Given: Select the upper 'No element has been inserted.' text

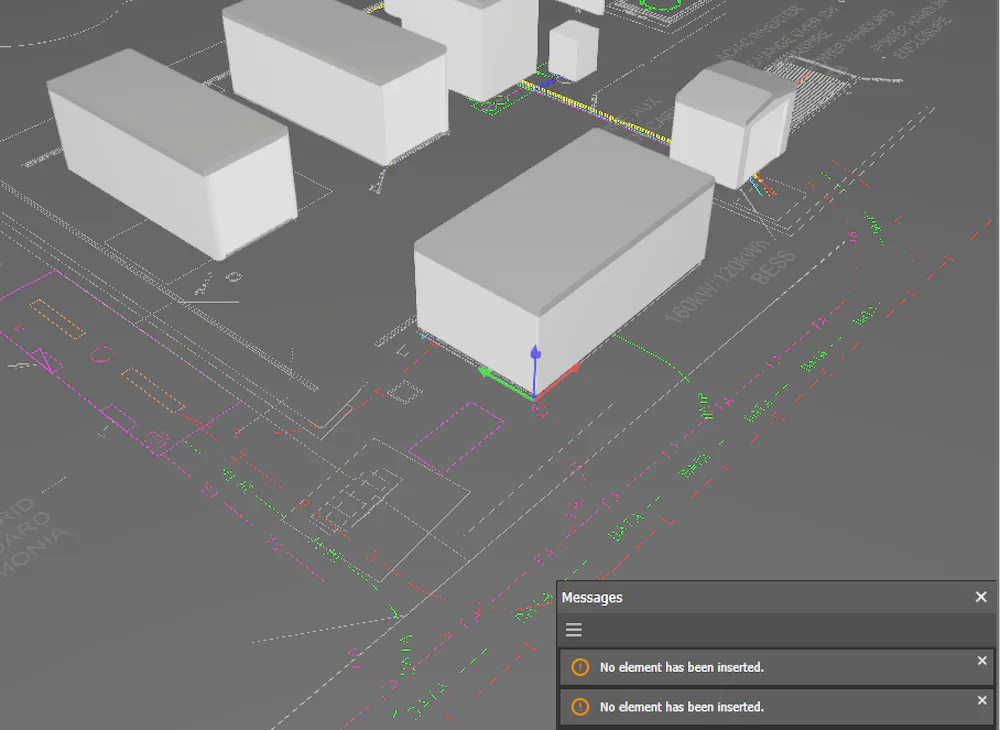Looking at the screenshot, I should point(682,668).
